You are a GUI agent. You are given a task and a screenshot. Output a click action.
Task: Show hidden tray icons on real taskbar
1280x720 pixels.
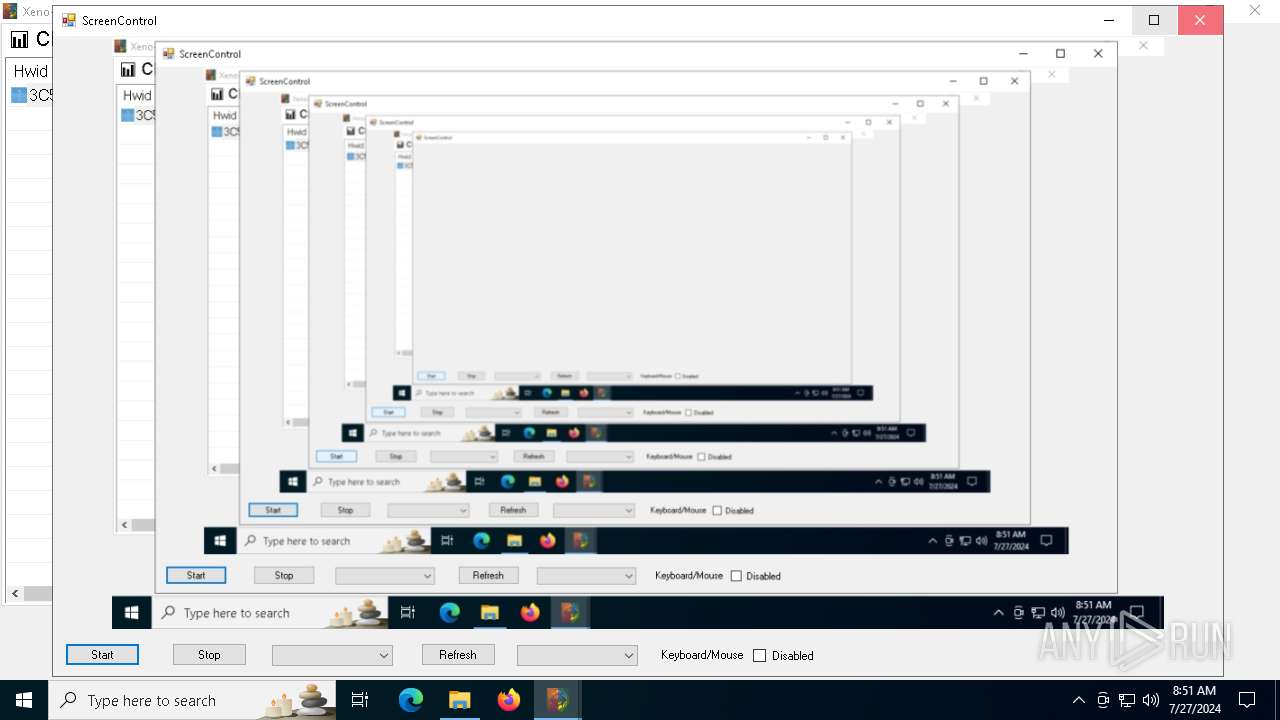pos(1078,700)
